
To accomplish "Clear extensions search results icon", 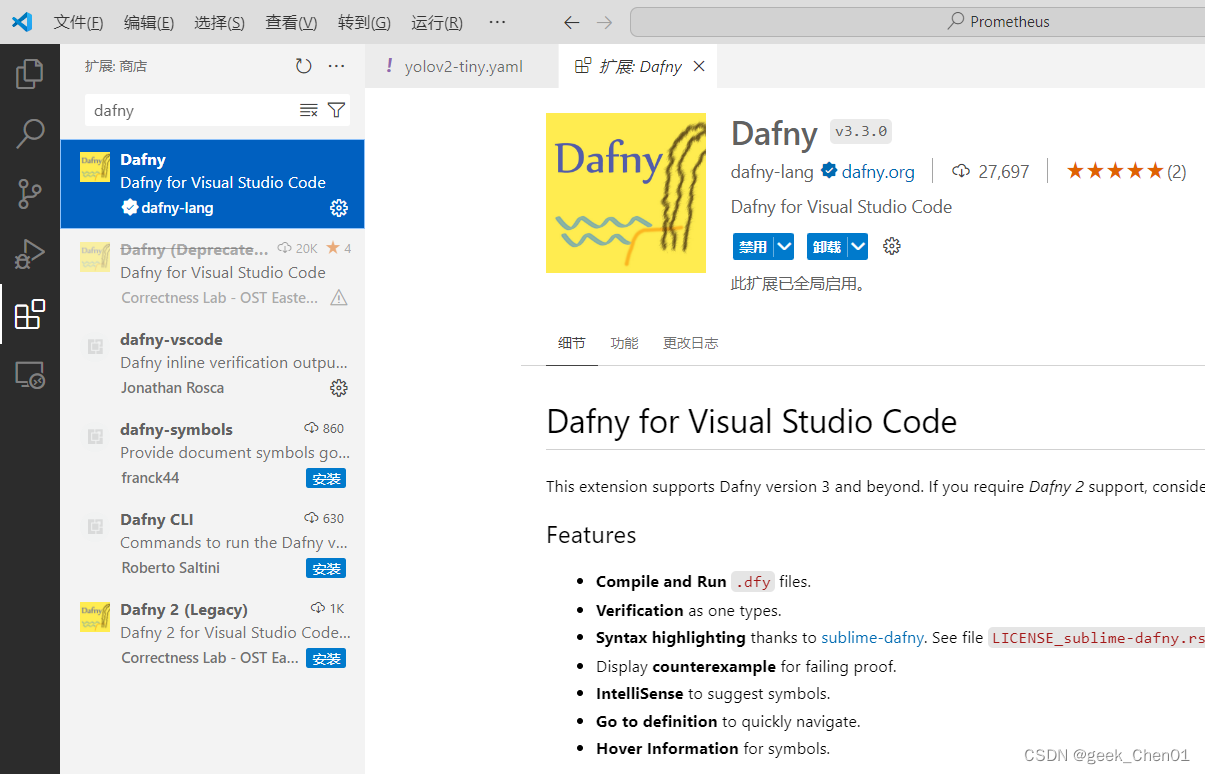I will tap(309, 110).
